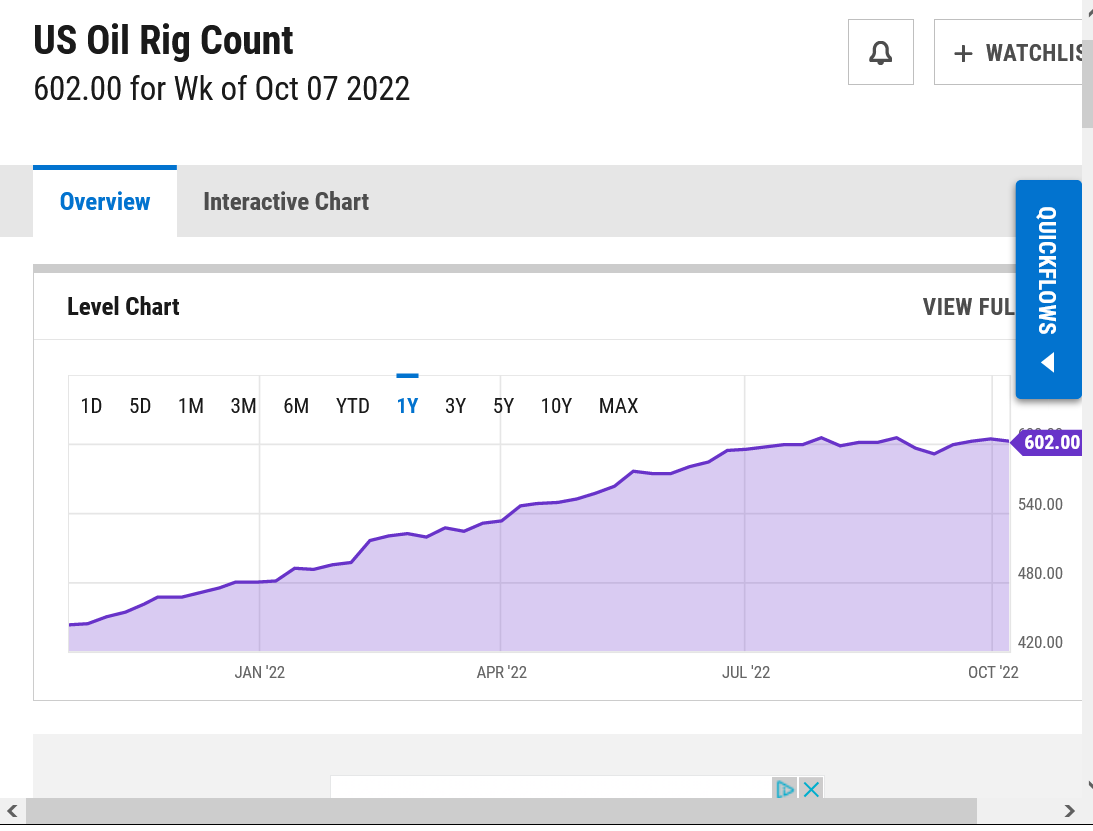Screen dimensions: 1093x831
Task: Show MAX historical range
Action: pyautogui.click(x=618, y=406)
